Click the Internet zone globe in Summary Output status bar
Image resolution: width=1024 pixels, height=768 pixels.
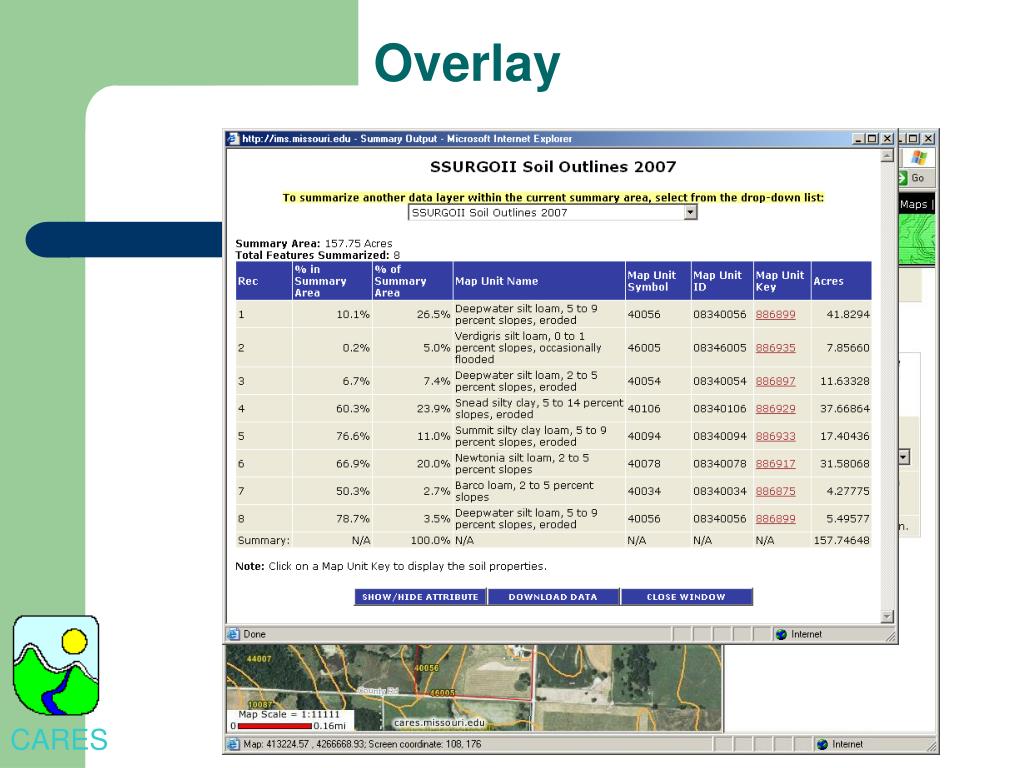point(781,634)
